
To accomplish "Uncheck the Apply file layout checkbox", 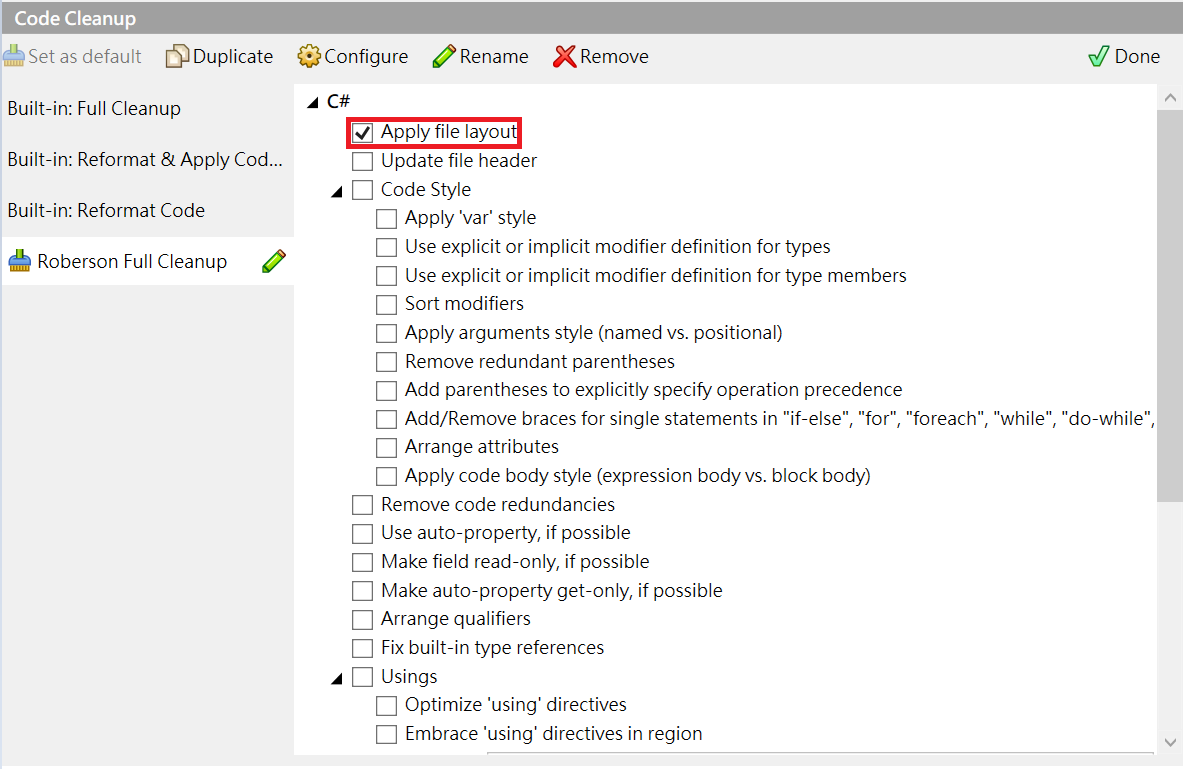I will click(362, 132).
